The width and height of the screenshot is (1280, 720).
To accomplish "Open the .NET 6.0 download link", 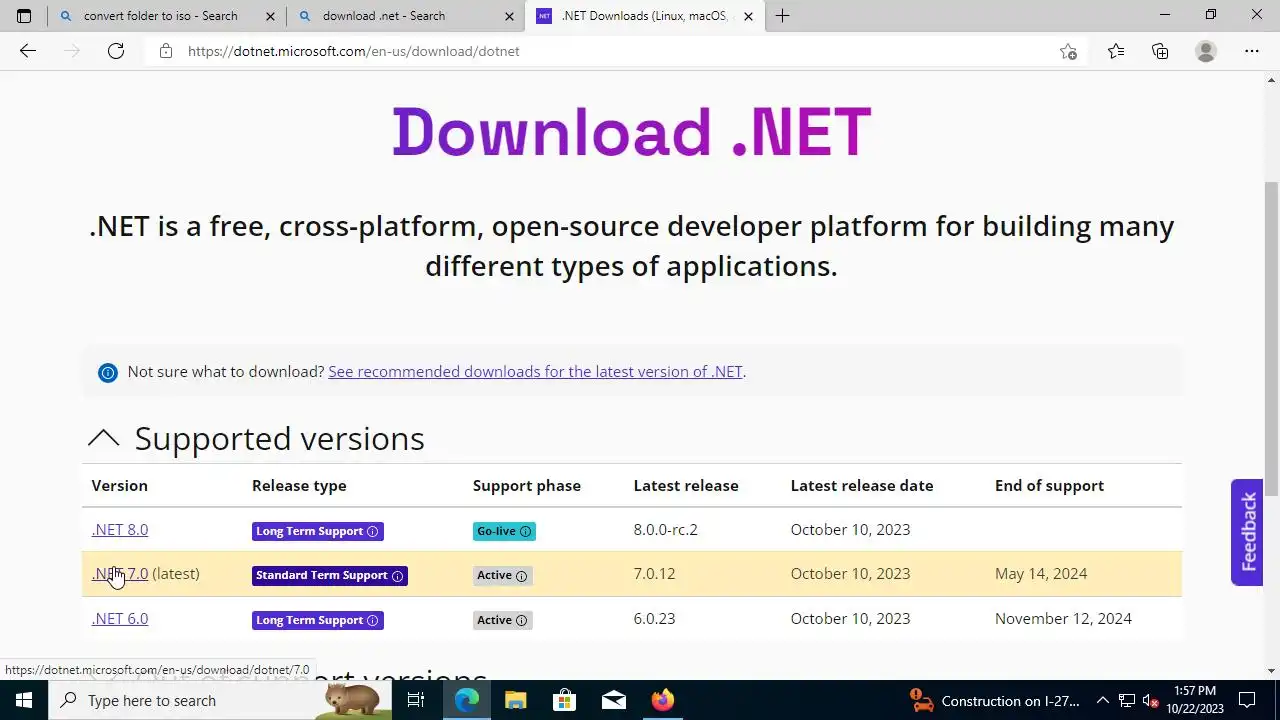I will [x=120, y=619].
